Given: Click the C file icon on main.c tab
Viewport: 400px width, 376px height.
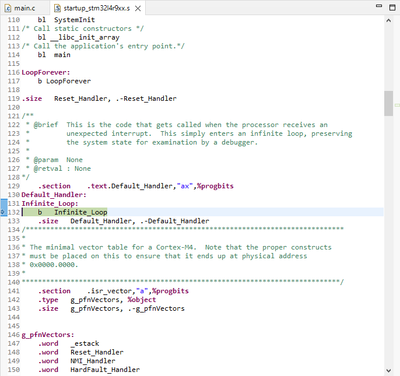Looking at the screenshot, I should click(8, 8).
